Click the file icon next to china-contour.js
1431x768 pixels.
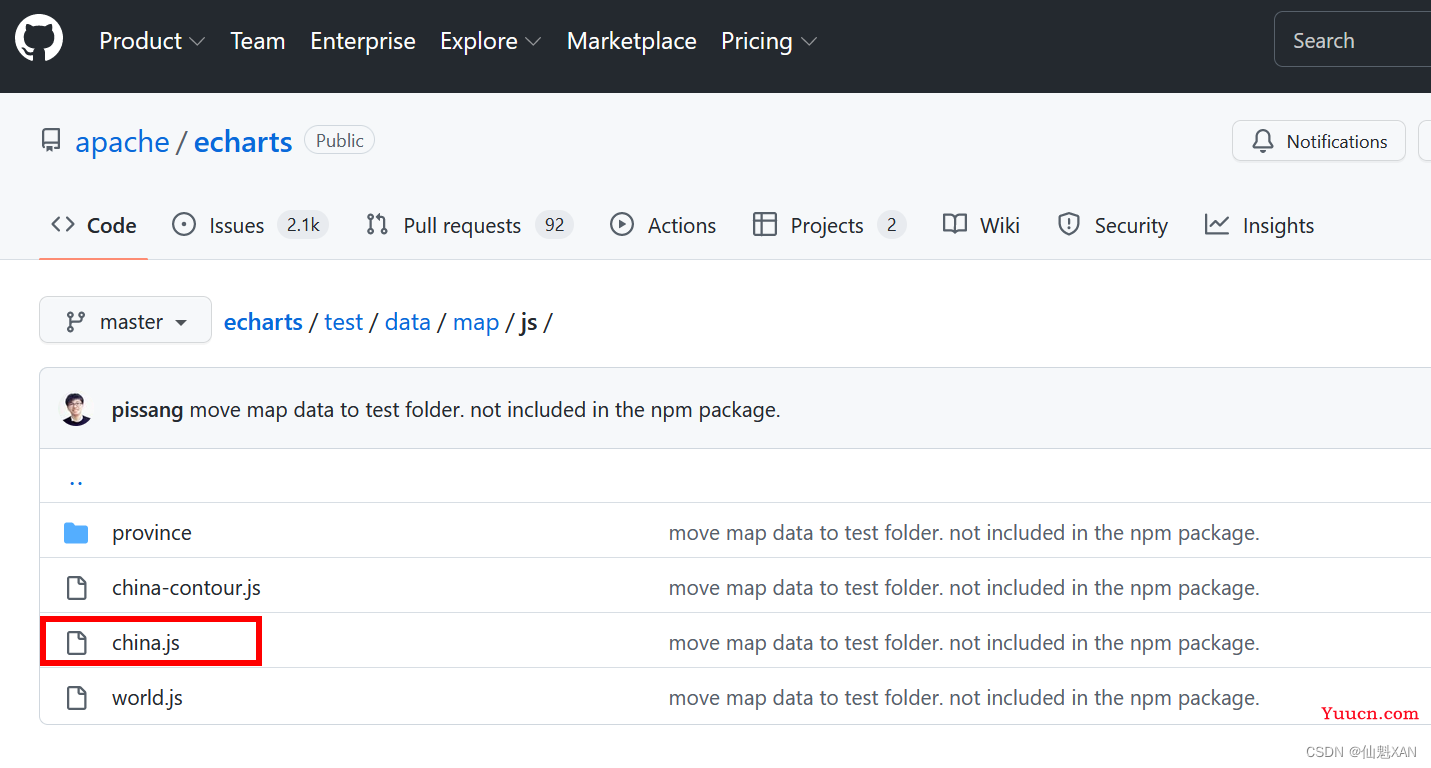pos(76,588)
